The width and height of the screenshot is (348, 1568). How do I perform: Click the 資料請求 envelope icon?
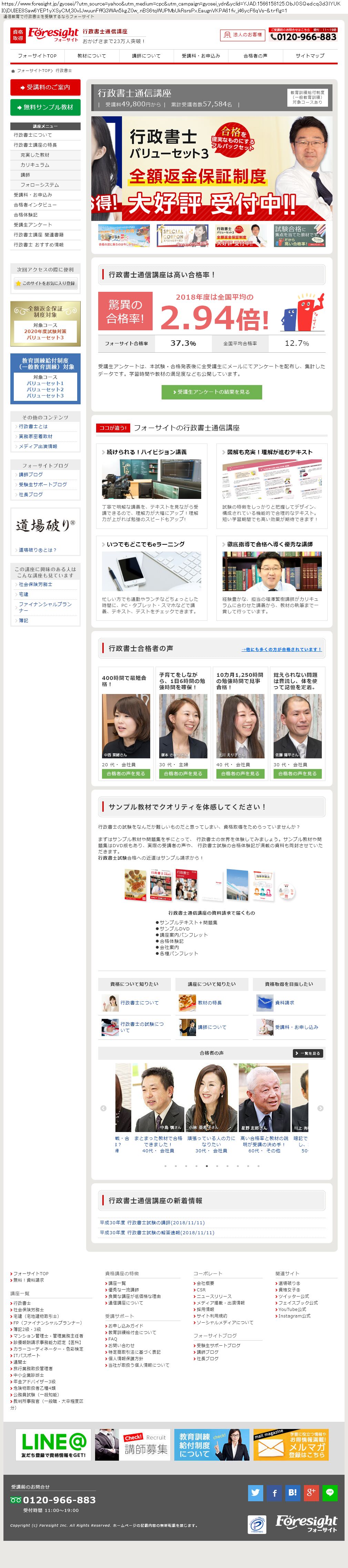[265, 1003]
